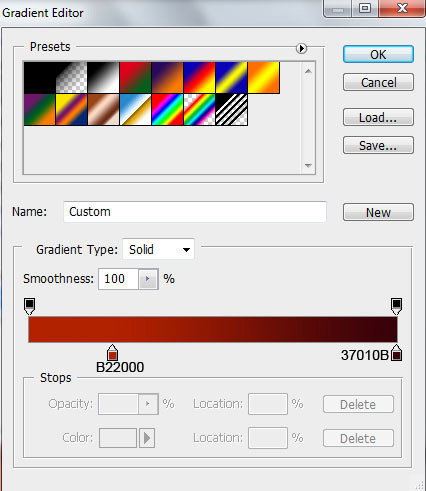Choose the foreground-to-transparent checkered preset
The width and height of the screenshot is (426, 491).
[x=71, y=77]
